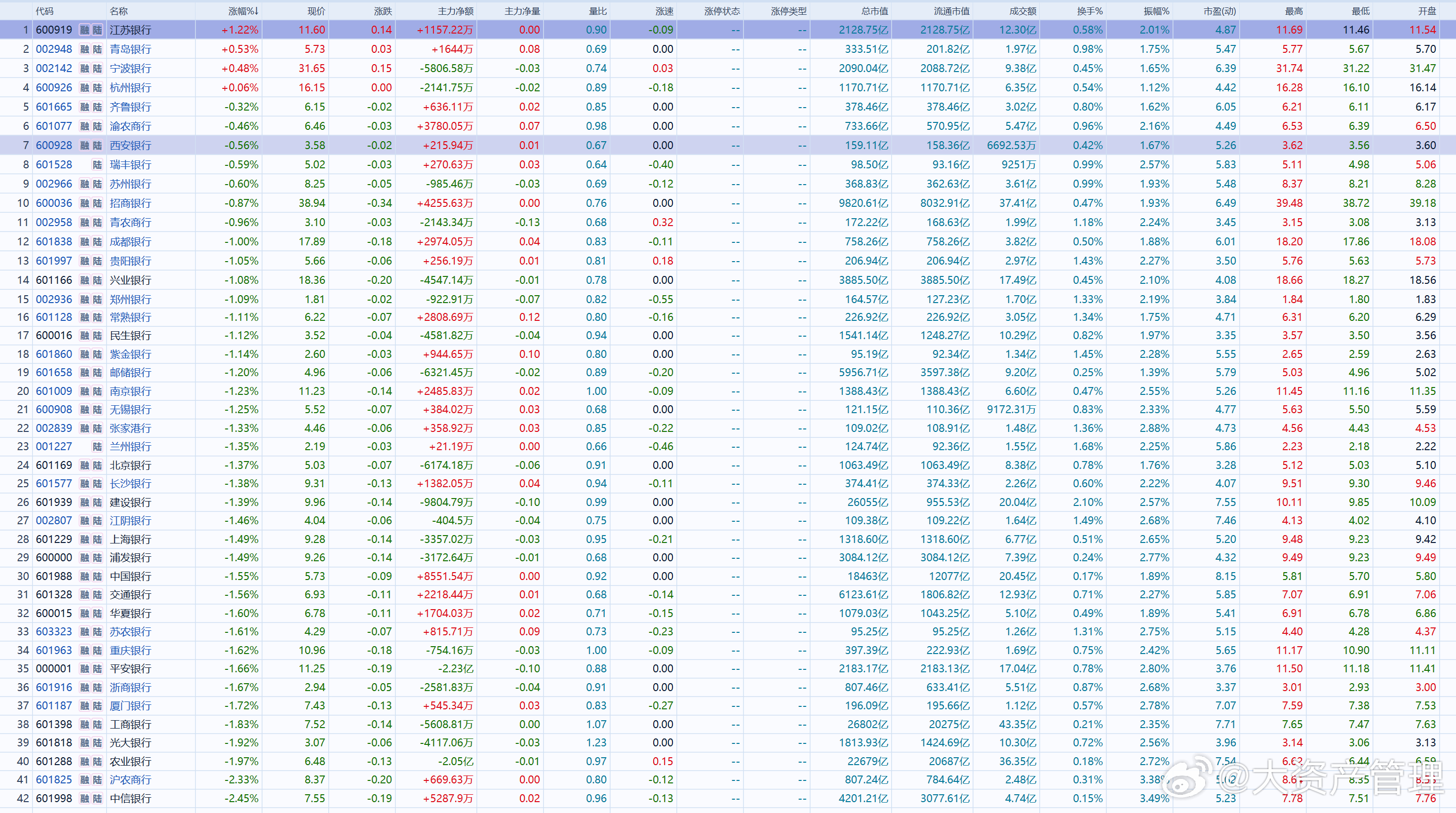Sort by the 开盘 column header

1426,11
